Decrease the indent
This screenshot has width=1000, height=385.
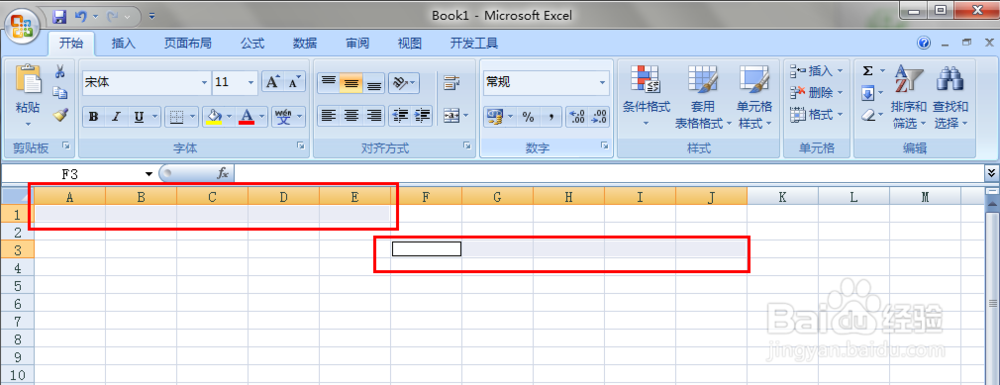(400, 116)
